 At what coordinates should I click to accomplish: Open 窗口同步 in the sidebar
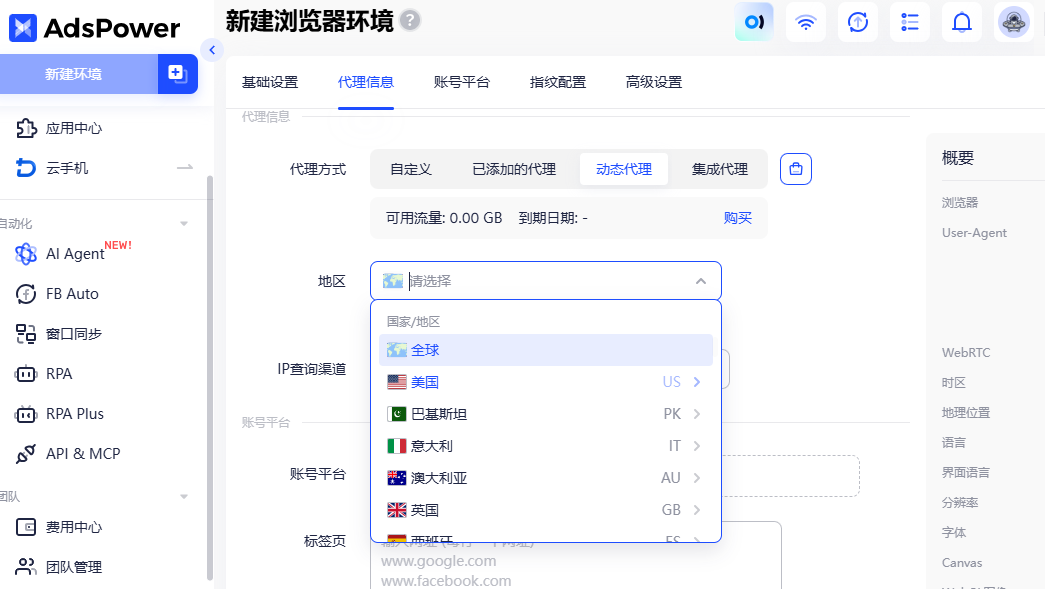coord(73,334)
